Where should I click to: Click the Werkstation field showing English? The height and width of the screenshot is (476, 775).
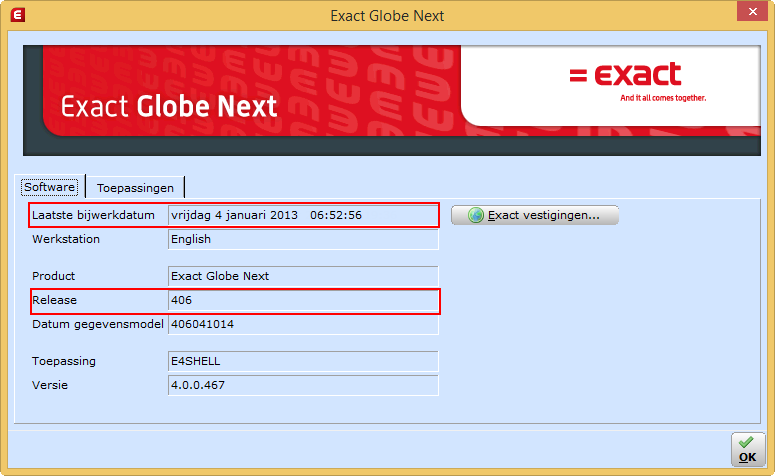(303, 239)
